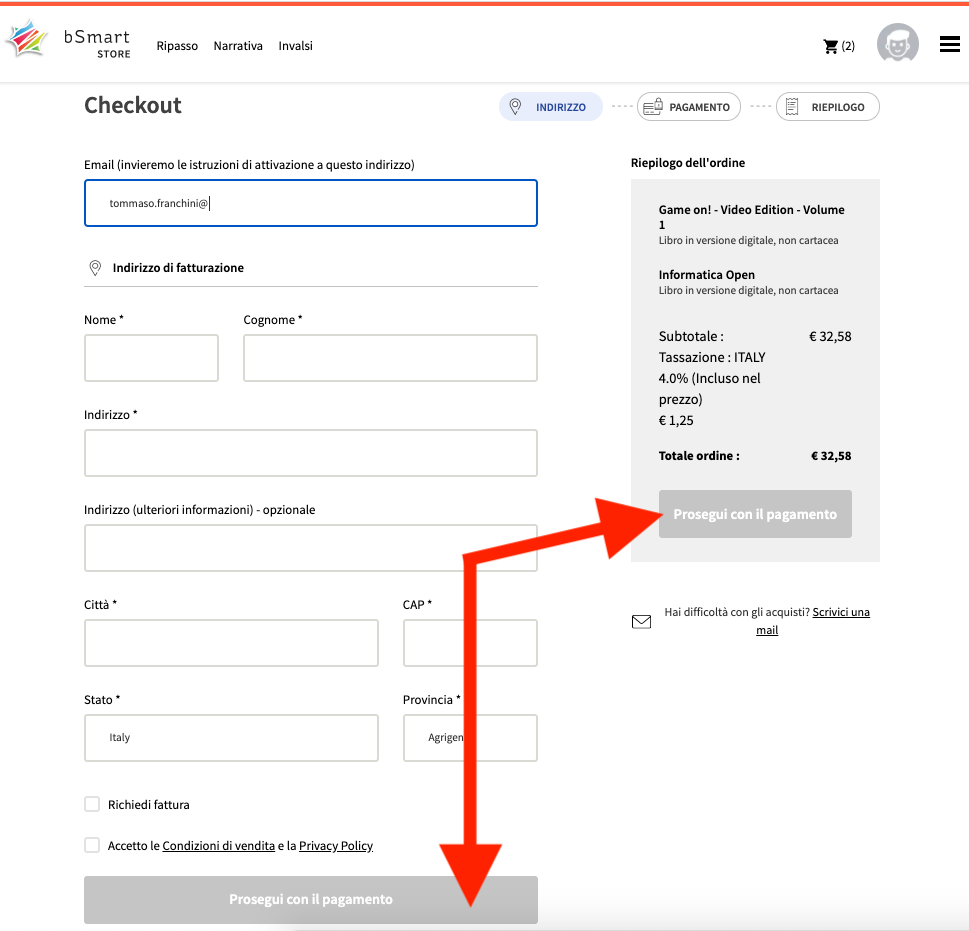The height and width of the screenshot is (931, 969).
Task: Open the shopping cart icon
Action: (x=830, y=46)
